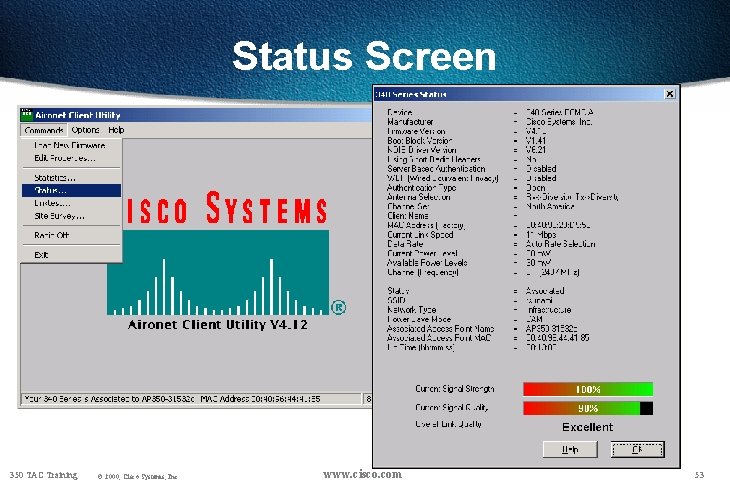Image resolution: width=730 pixels, height=486 pixels.
Task: Click the Network Type Infrastructure value
Action: click(x=548, y=310)
